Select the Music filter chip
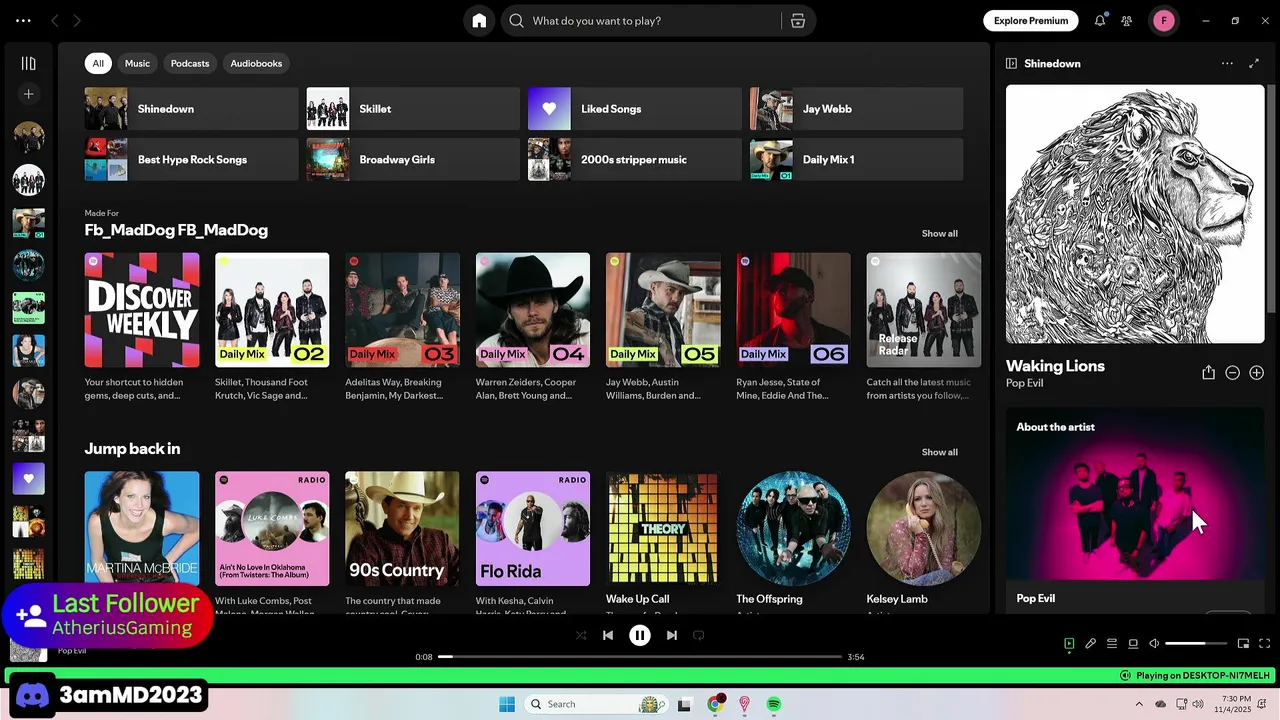Screen dimensions: 1280x720 (x=137, y=63)
